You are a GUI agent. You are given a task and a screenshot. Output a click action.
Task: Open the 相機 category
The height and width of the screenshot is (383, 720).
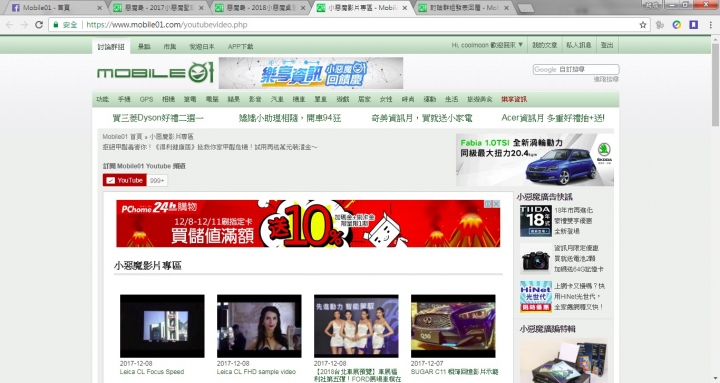pyautogui.click(x=169, y=99)
